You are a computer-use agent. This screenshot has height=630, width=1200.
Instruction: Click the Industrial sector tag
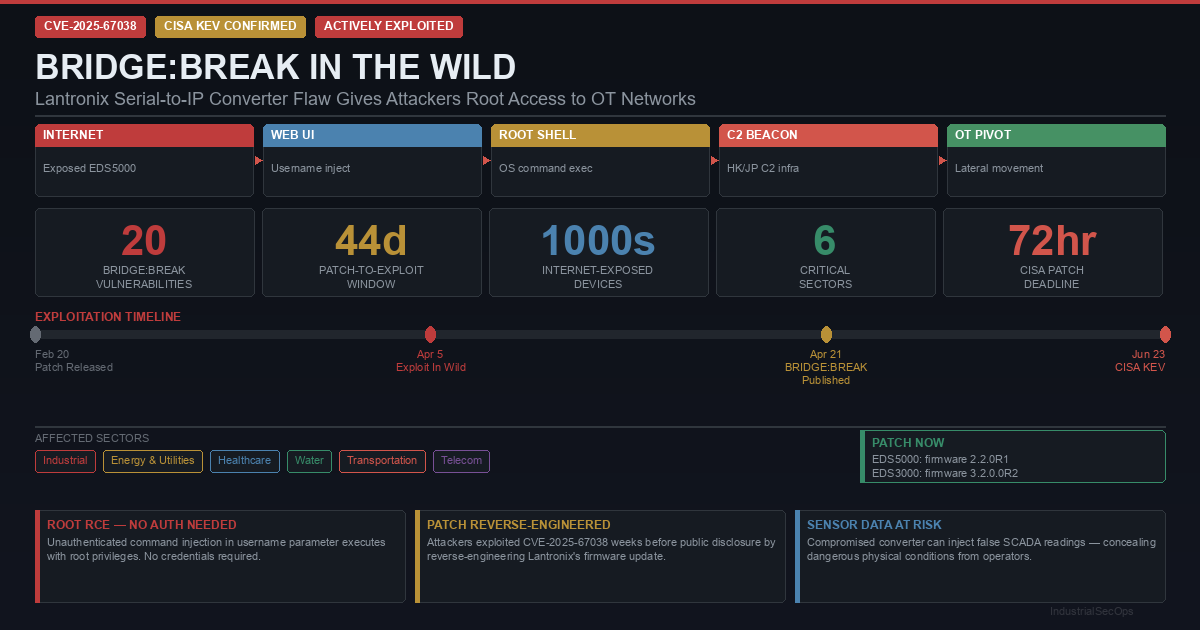point(65,461)
